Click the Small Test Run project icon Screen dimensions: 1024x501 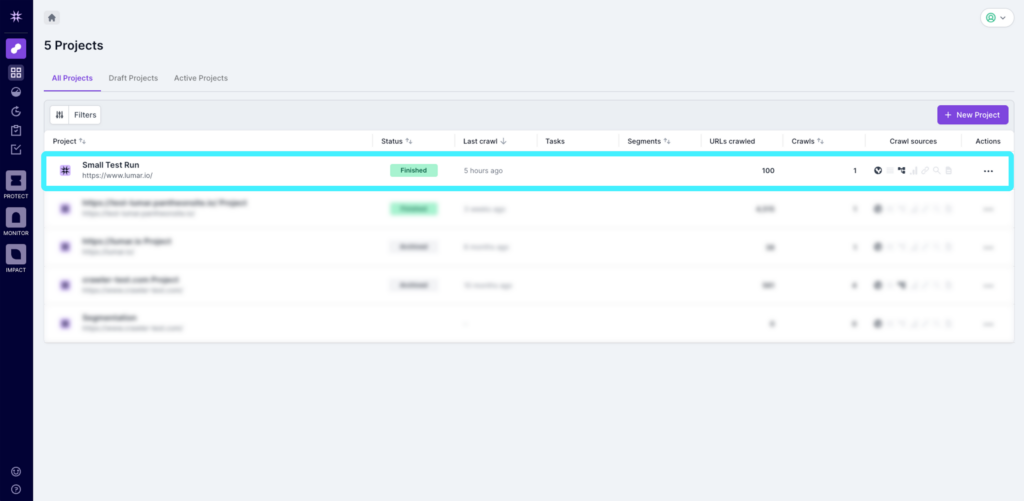coord(65,170)
